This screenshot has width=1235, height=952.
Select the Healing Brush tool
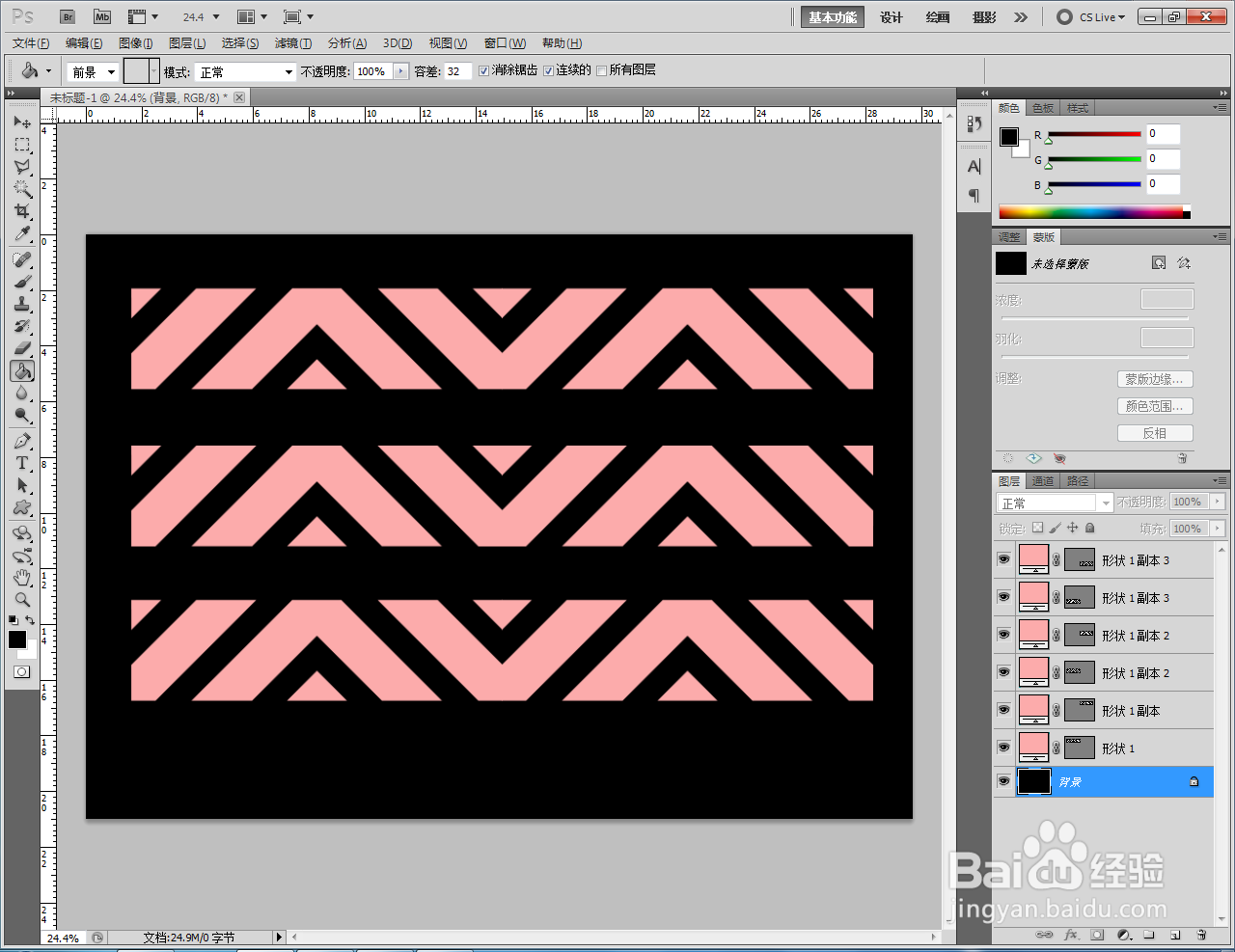22,259
